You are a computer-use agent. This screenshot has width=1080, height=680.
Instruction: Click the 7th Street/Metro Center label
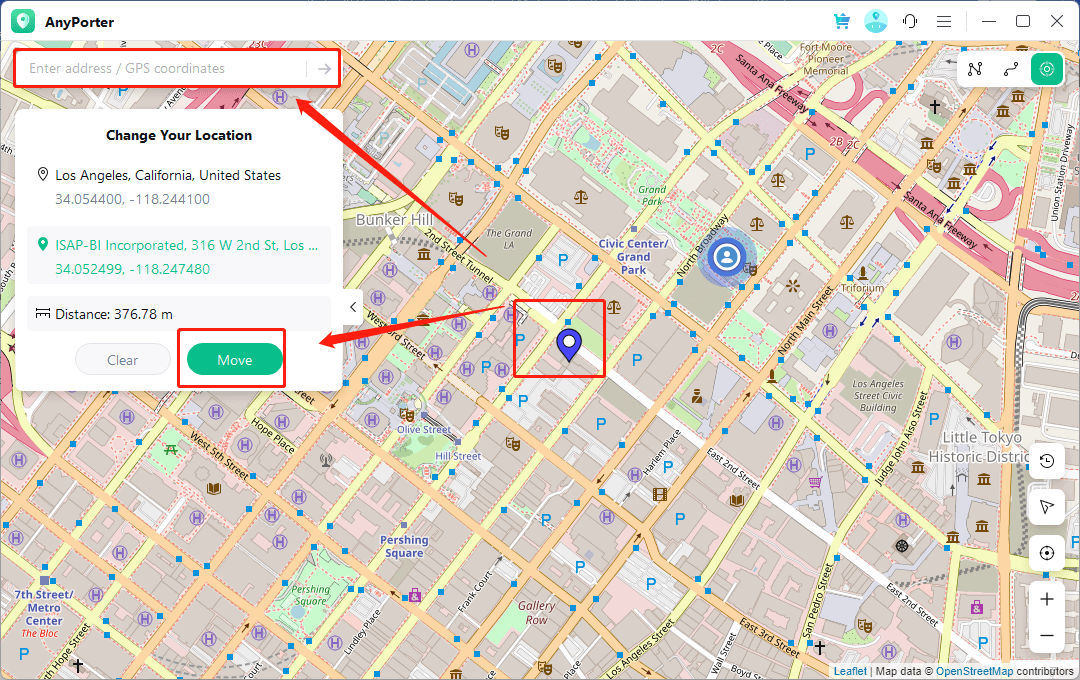[44, 607]
